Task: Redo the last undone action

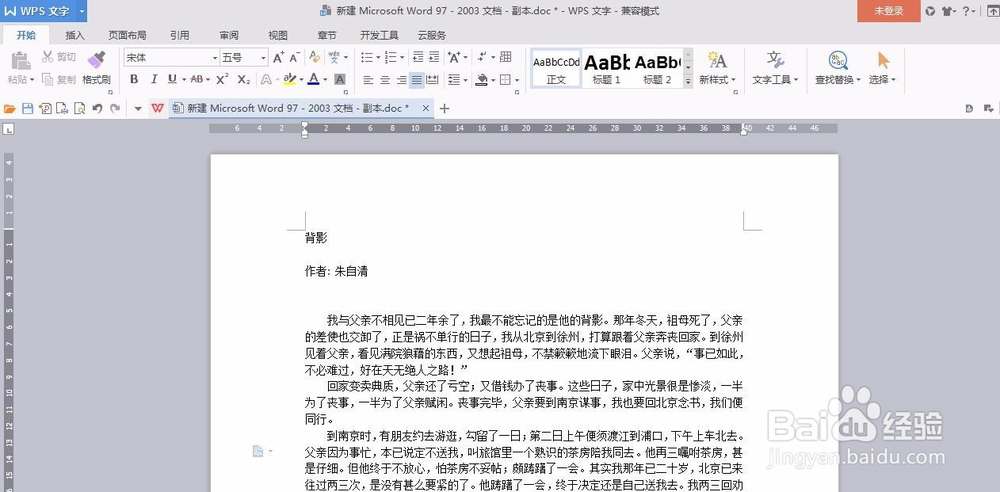Action: click(115, 108)
